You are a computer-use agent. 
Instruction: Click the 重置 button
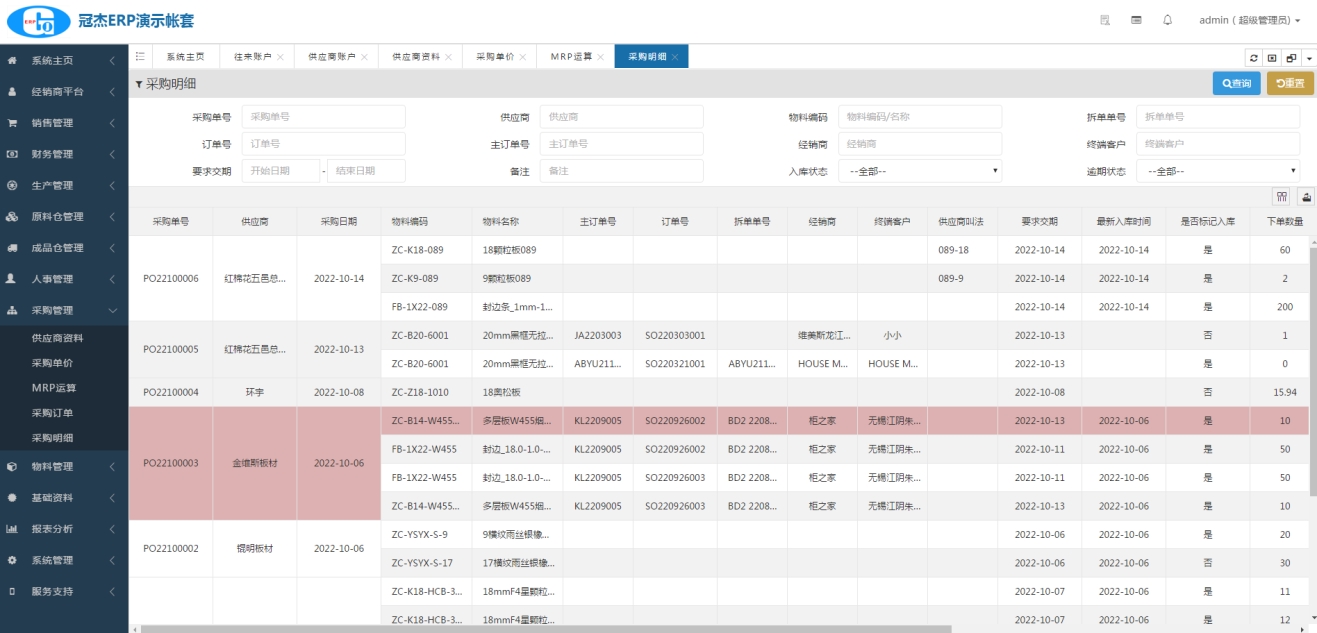tap(1290, 83)
